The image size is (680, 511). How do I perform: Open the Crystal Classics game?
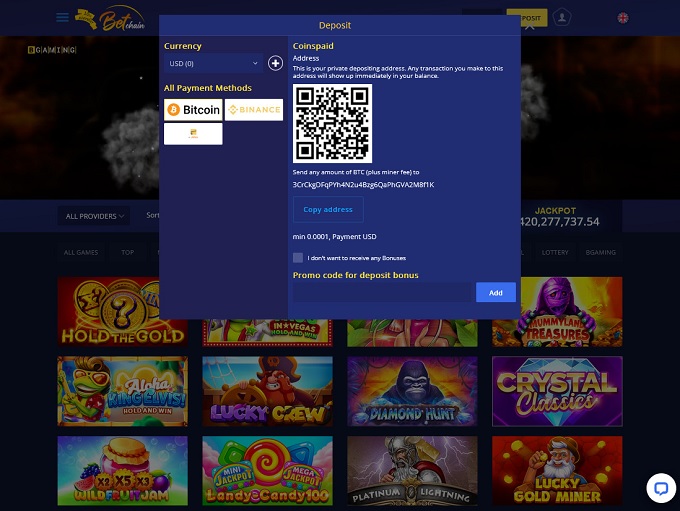(557, 391)
